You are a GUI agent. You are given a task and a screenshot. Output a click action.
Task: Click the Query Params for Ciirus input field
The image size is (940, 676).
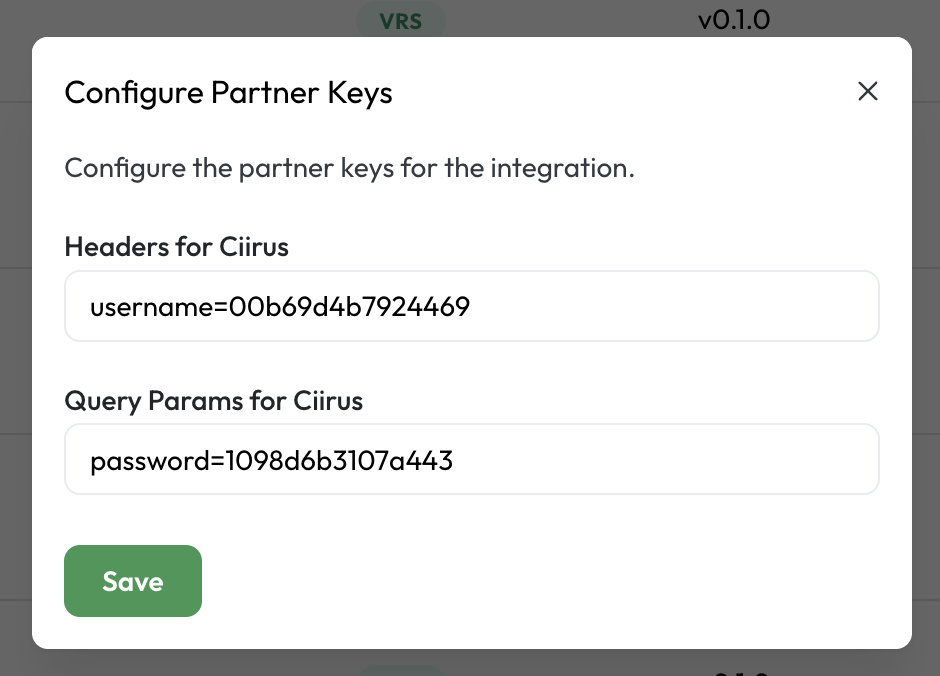[470, 459]
